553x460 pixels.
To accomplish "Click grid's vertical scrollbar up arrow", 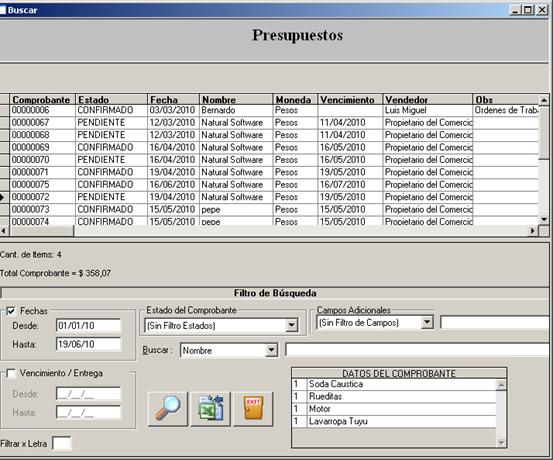I will [x=544, y=100].
